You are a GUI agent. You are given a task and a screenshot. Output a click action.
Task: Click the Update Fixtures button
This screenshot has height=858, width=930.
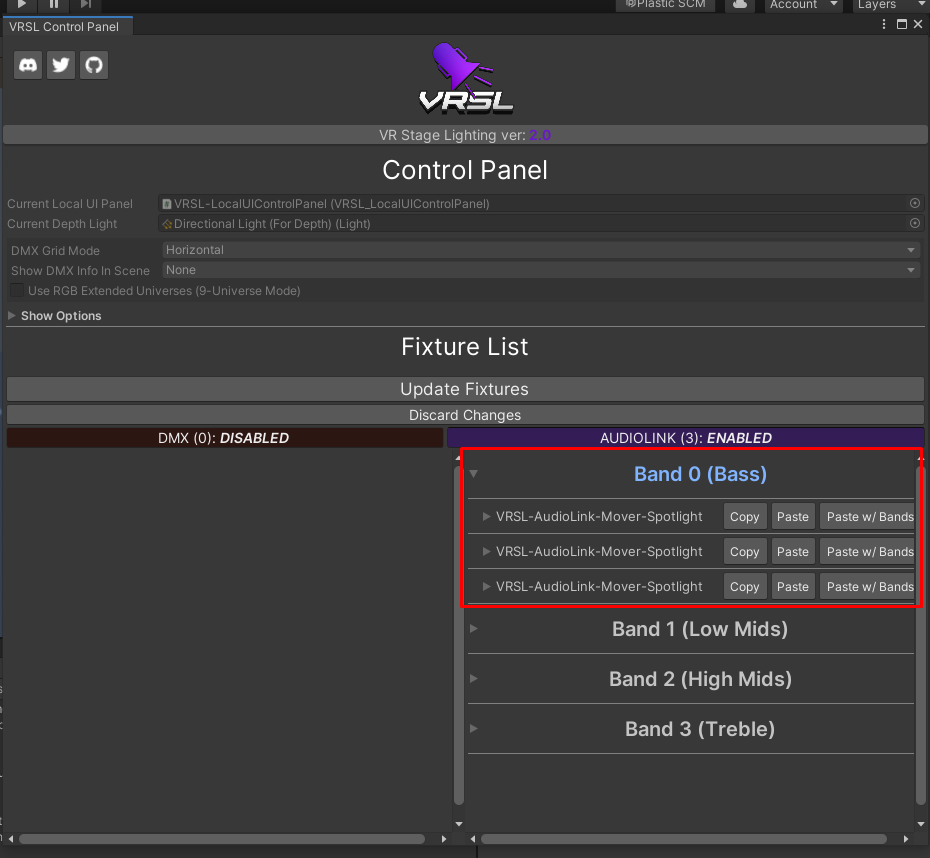465,389
